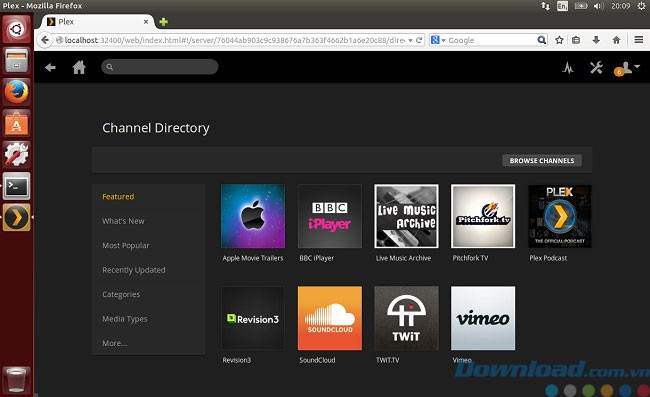This screenshot has height=397, width=650.
Task: Open the battery indicator in top panel
Action: click(581, 6)
